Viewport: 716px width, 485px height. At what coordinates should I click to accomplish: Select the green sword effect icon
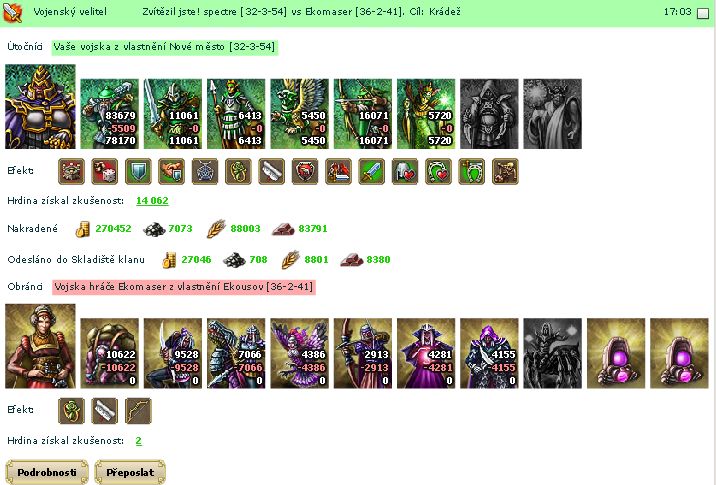[x=372, y=171]
